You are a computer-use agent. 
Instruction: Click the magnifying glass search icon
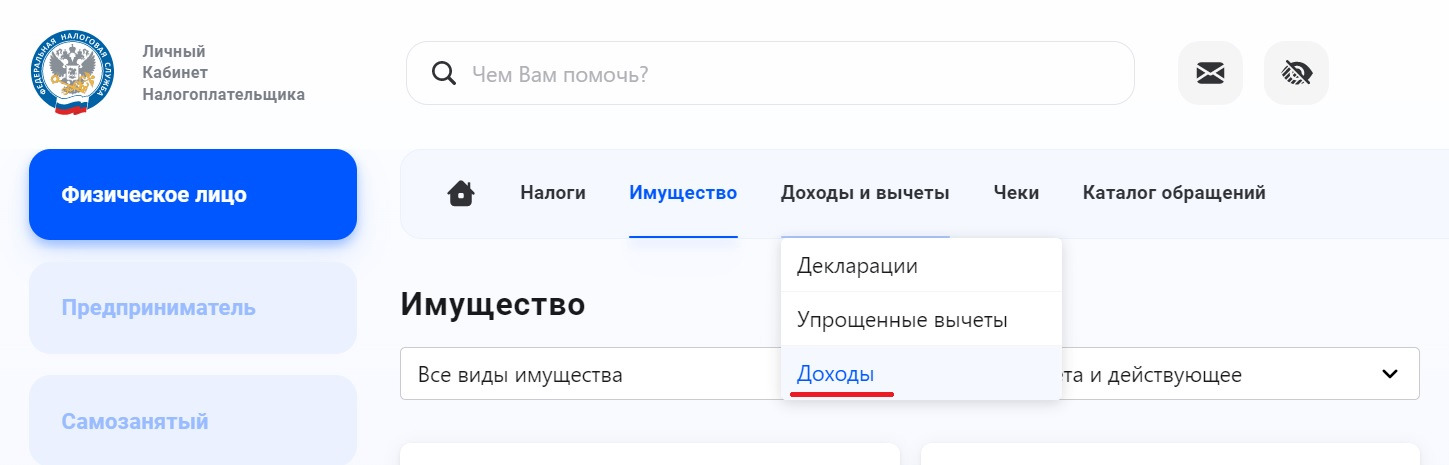pyautogui.click(x=442, y=73)
